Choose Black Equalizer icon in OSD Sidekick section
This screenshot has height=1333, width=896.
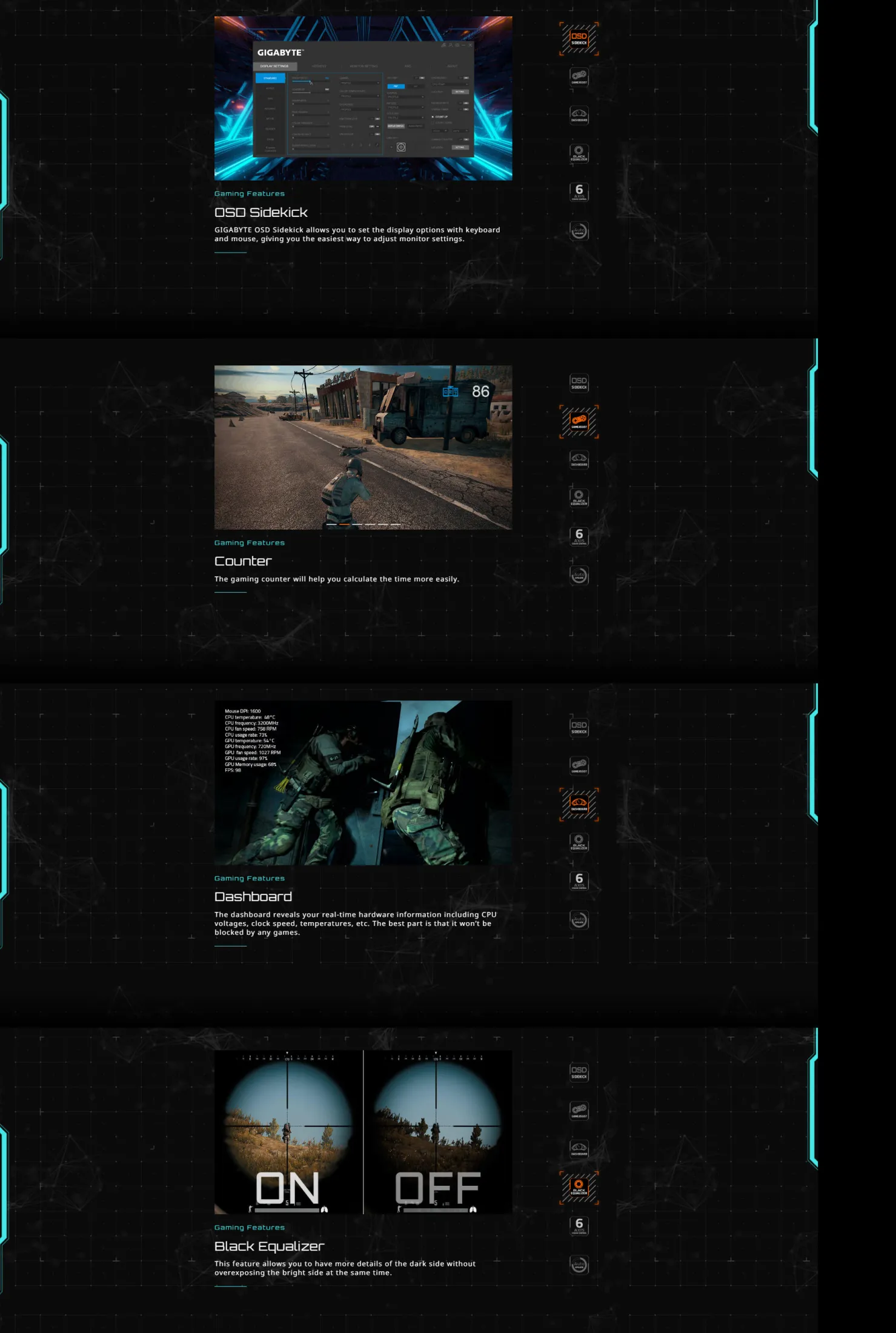tap(579, 153)
